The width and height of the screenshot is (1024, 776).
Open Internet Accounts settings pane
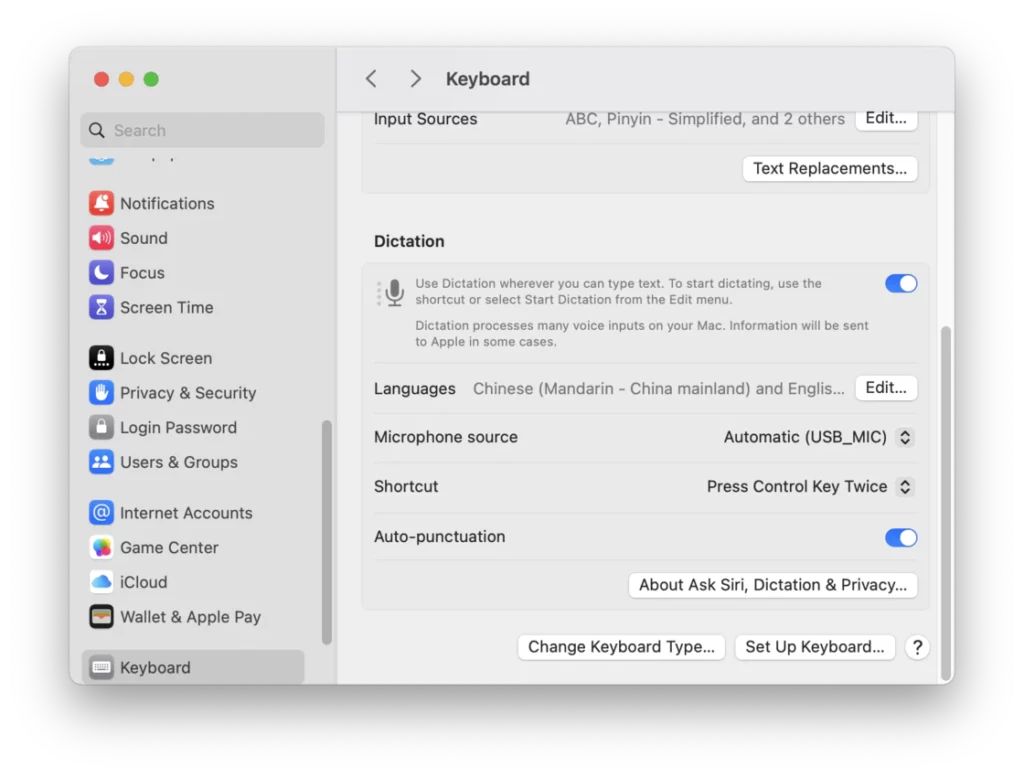coord(185,513)
